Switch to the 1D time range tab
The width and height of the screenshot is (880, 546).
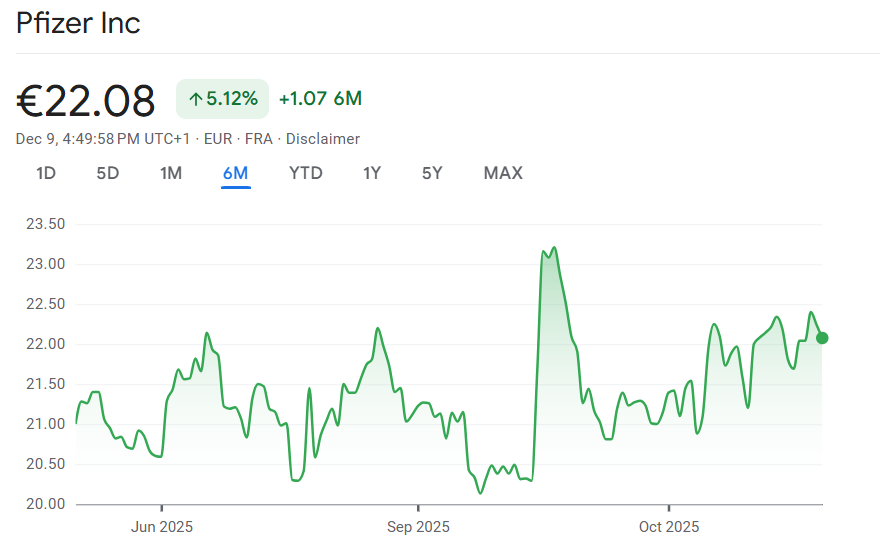click(46, 173)
